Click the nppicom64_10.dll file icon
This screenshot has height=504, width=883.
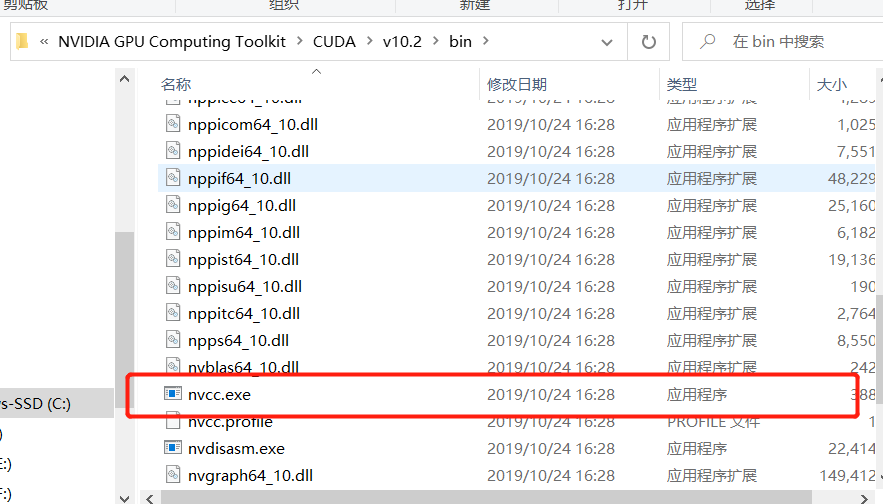(x=173, y=124)
